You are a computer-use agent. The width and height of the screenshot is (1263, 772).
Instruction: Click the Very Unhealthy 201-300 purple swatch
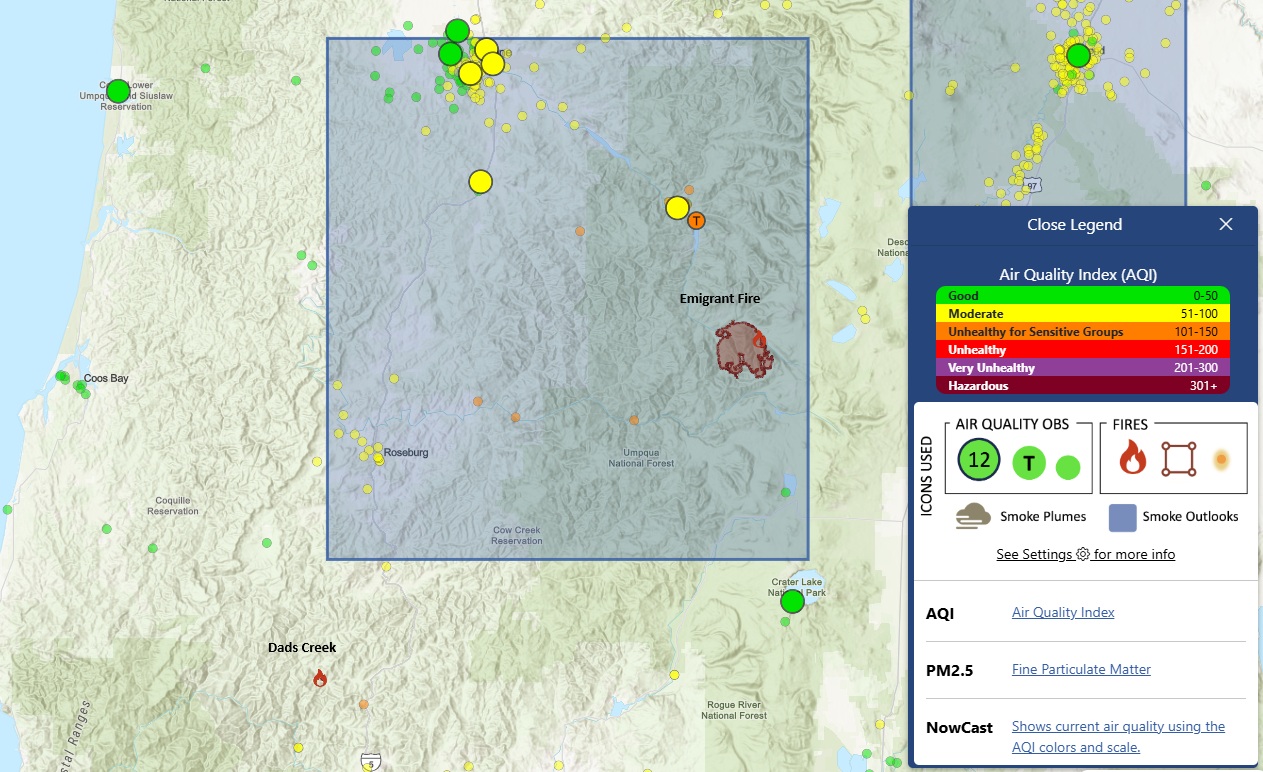click(x=1083, y=368)
